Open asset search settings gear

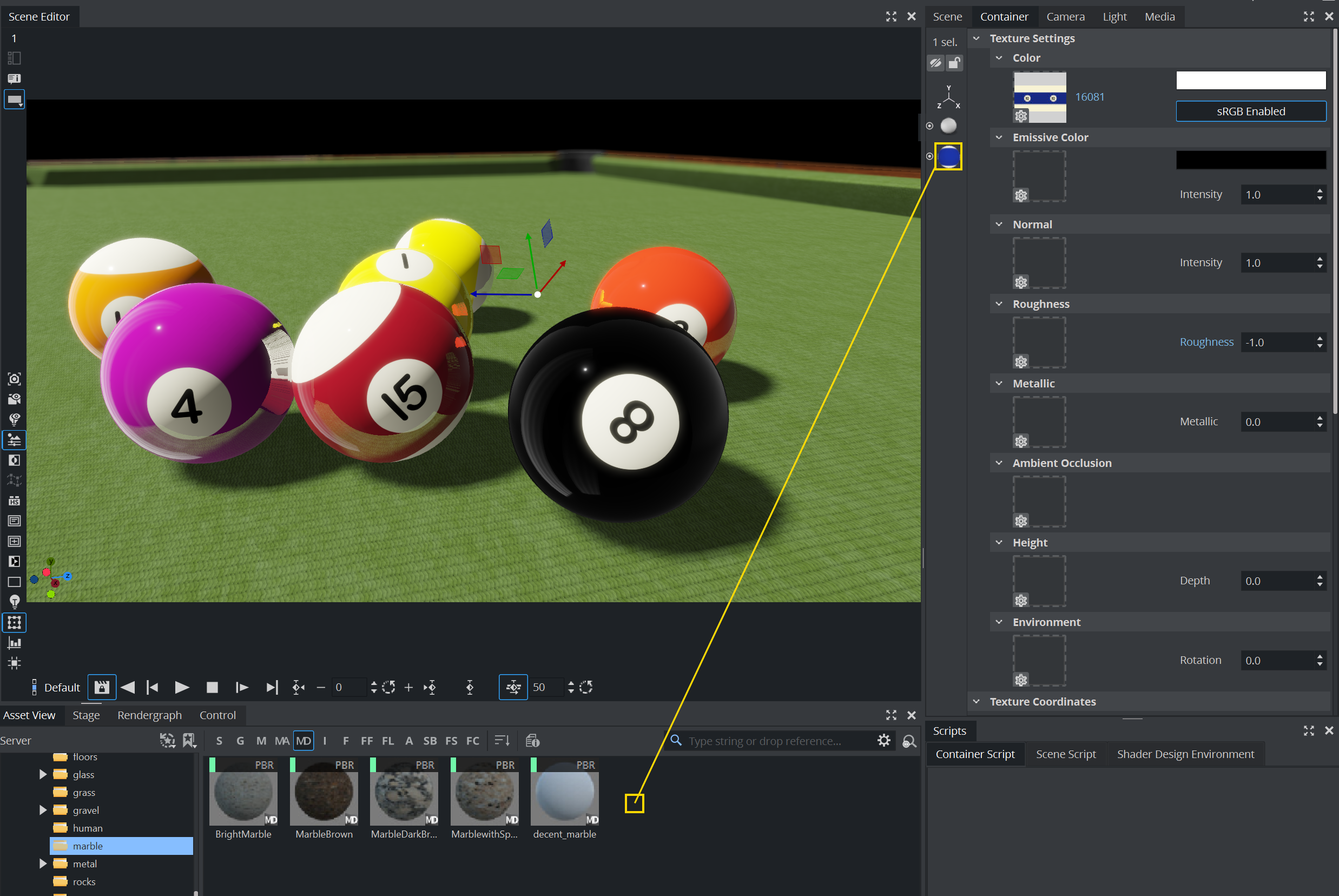coord(883,741)
